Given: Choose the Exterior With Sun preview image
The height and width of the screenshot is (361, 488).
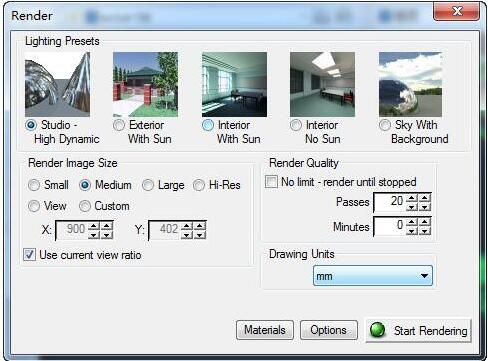Looking at the screenshot, I should (145, 84).
